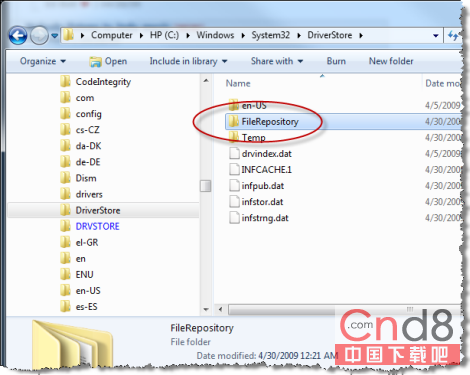This screenshot has width=470, height=375.
Task: Select the drivers folder in navigation tree
Action: point(89,194)
